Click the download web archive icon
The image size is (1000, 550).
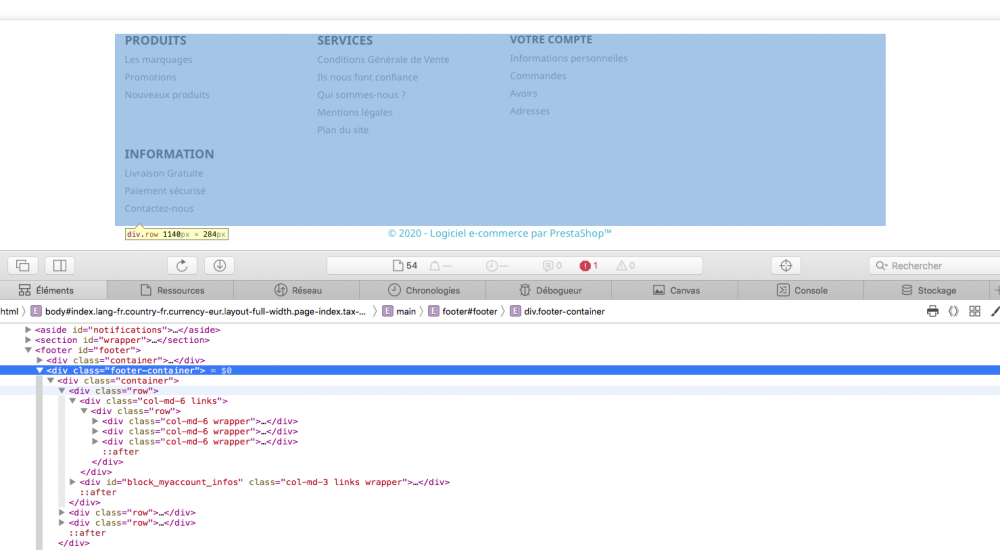219,265
